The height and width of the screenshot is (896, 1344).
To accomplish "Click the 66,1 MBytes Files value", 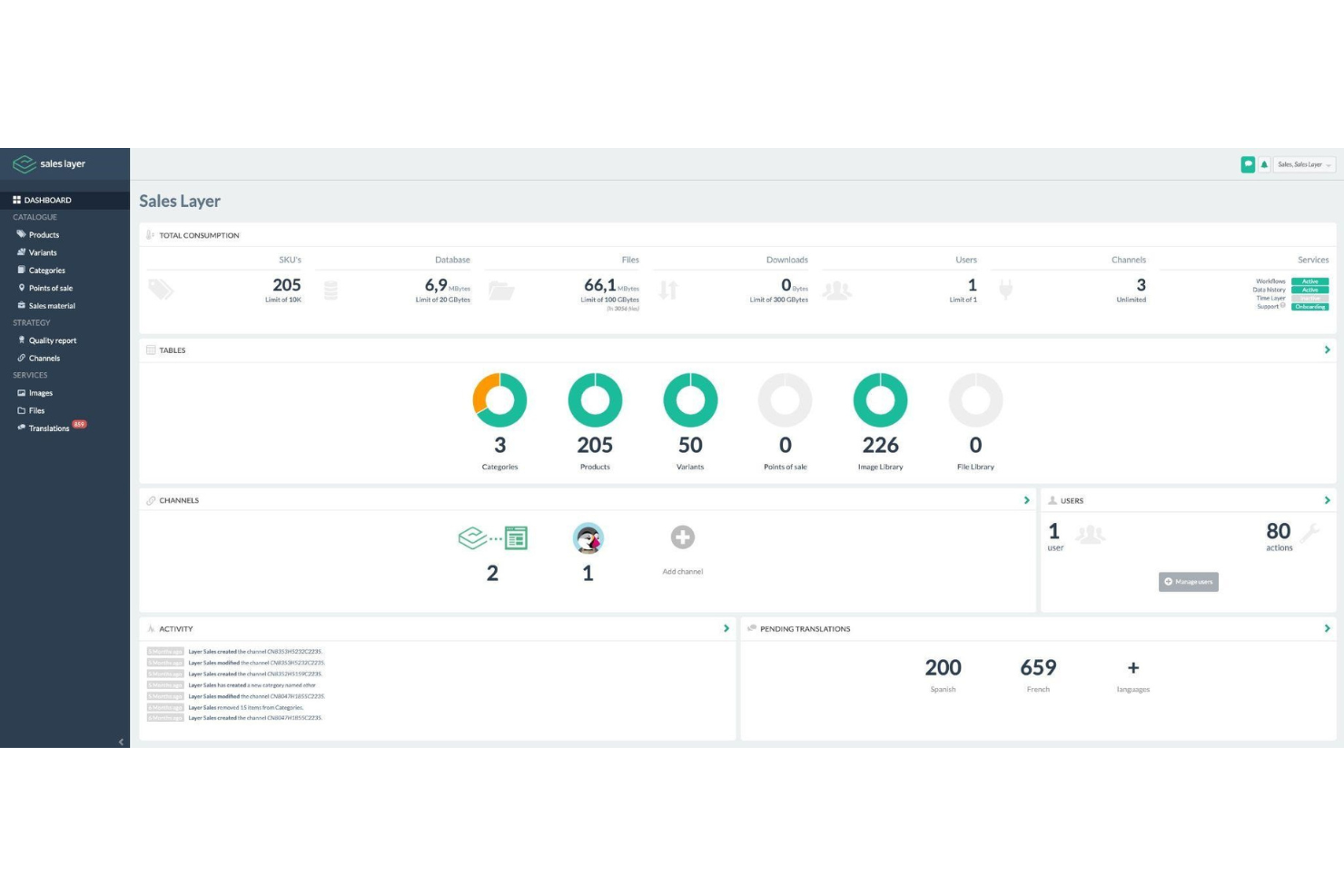I will pos(611,285).
